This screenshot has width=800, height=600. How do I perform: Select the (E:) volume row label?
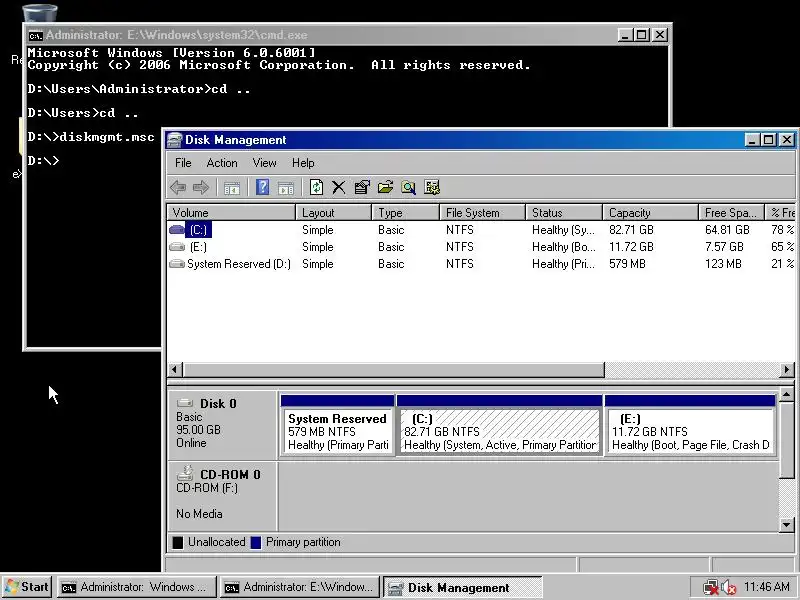[198, 247]
